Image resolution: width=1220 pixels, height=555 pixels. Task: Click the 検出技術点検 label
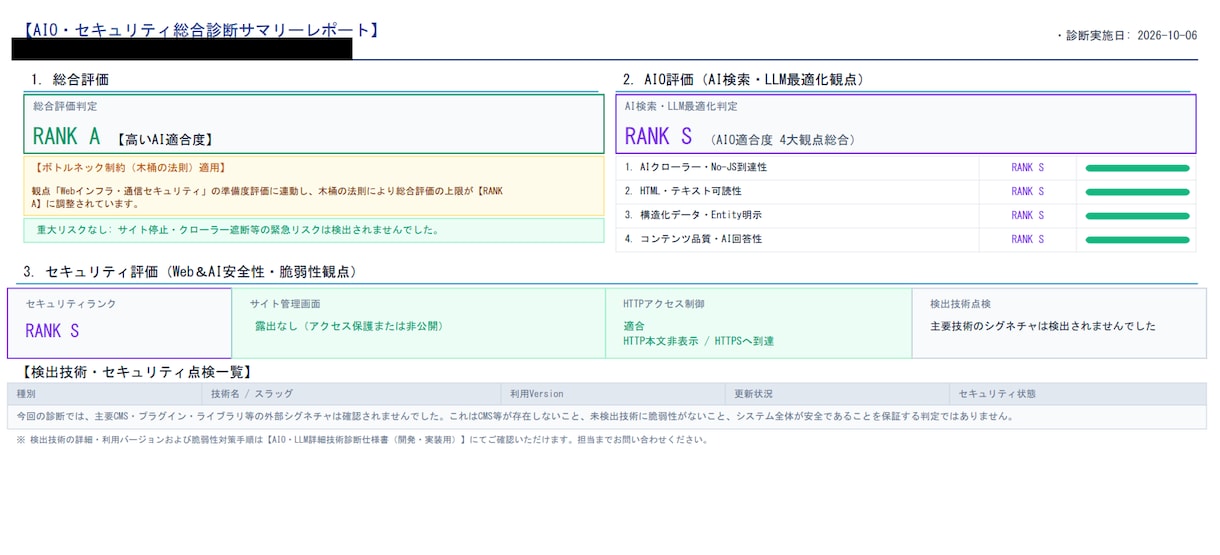[960, 303]
